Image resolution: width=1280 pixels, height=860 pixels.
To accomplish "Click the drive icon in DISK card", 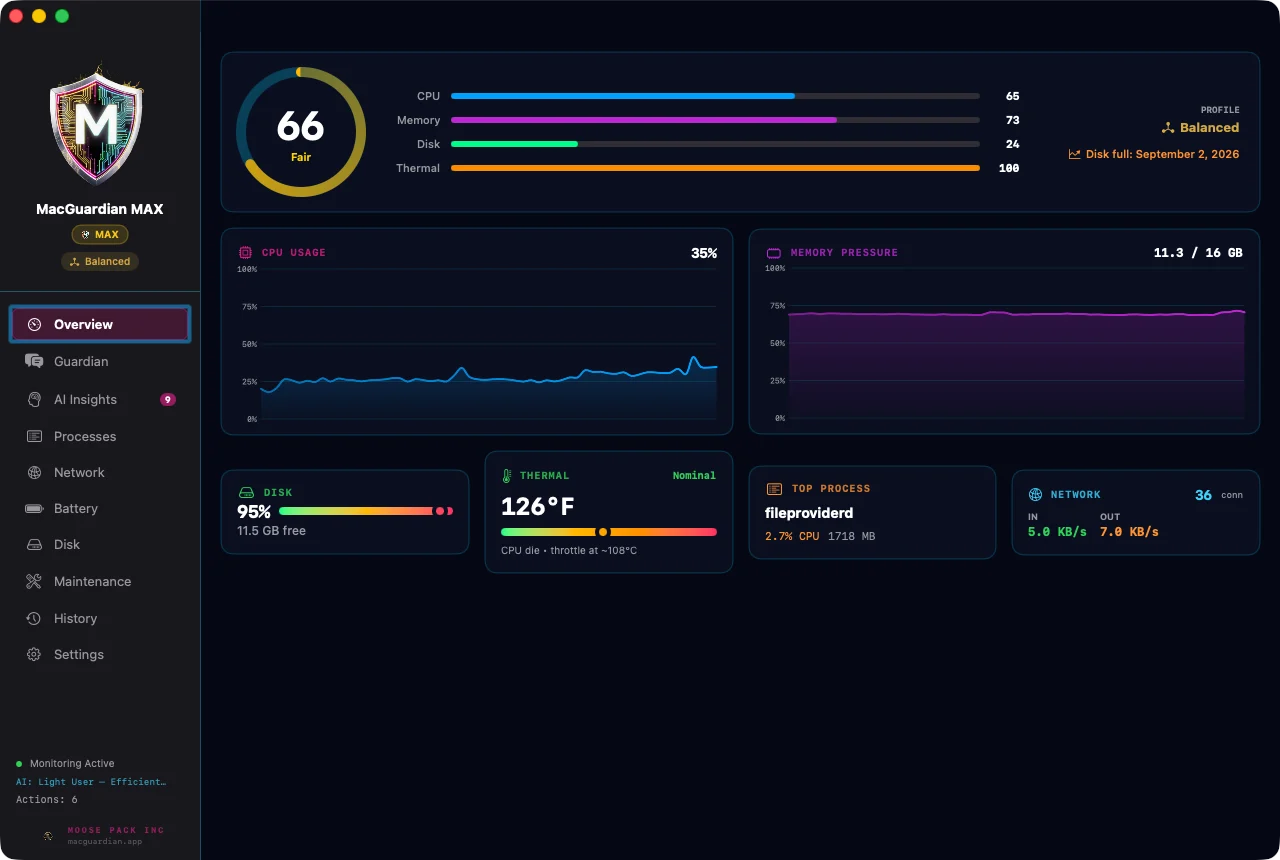I will pyautogui.click(x=246, y=493).
